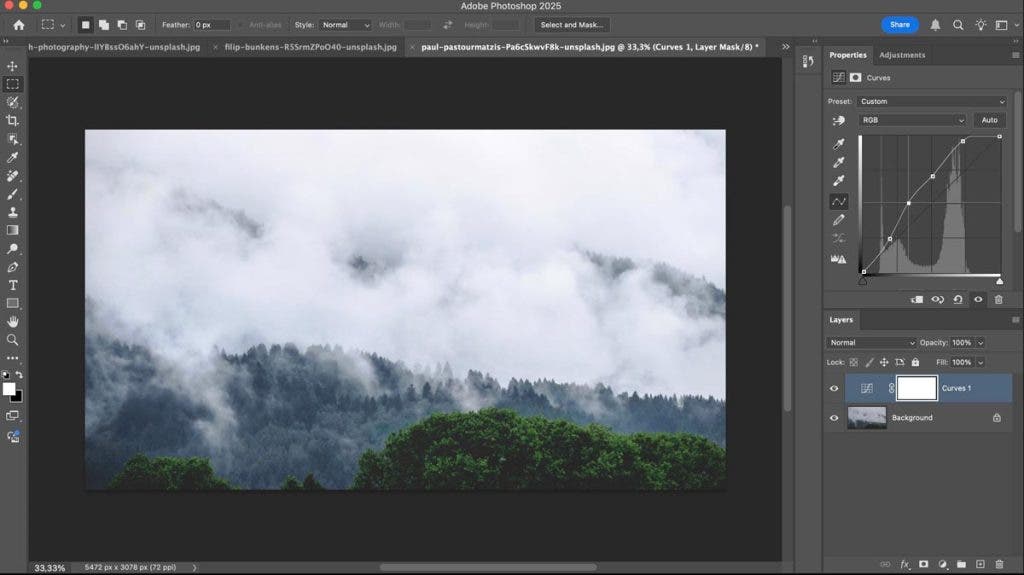Toggle lock transparent pixels
This screenshot has height=575, width=1024.
pos(854,362)
